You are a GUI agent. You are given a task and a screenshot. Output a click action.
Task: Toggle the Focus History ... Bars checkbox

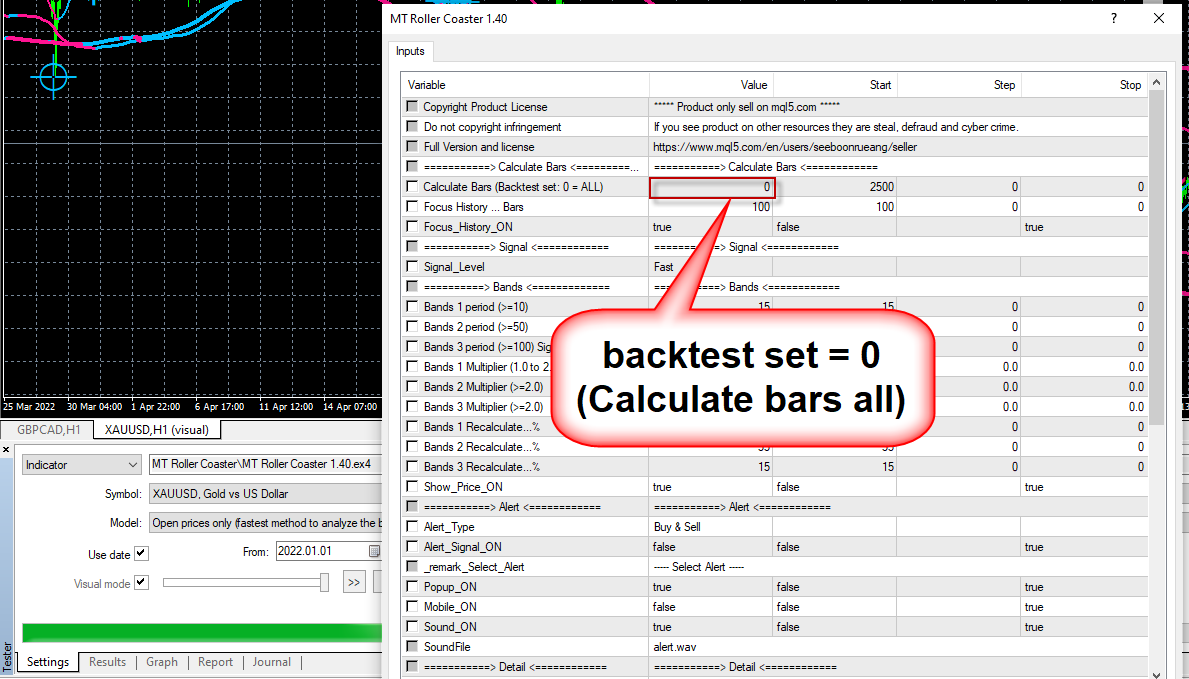click(412, 206)
